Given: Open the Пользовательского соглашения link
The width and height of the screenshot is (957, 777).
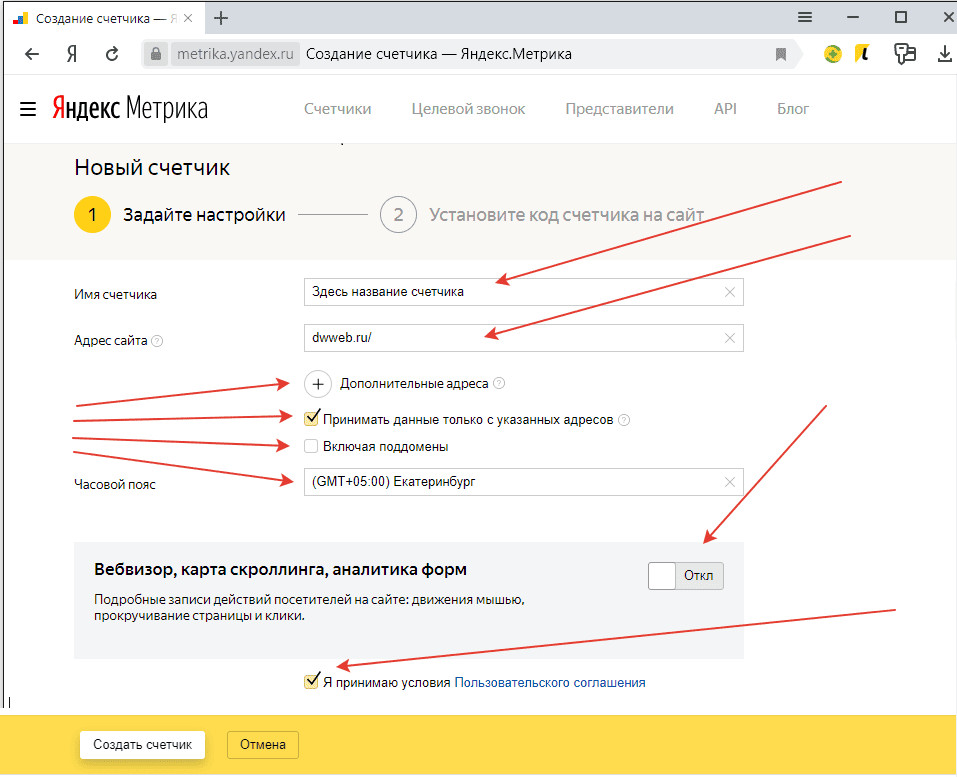Looking at the screenshot, I should (550, 683).
